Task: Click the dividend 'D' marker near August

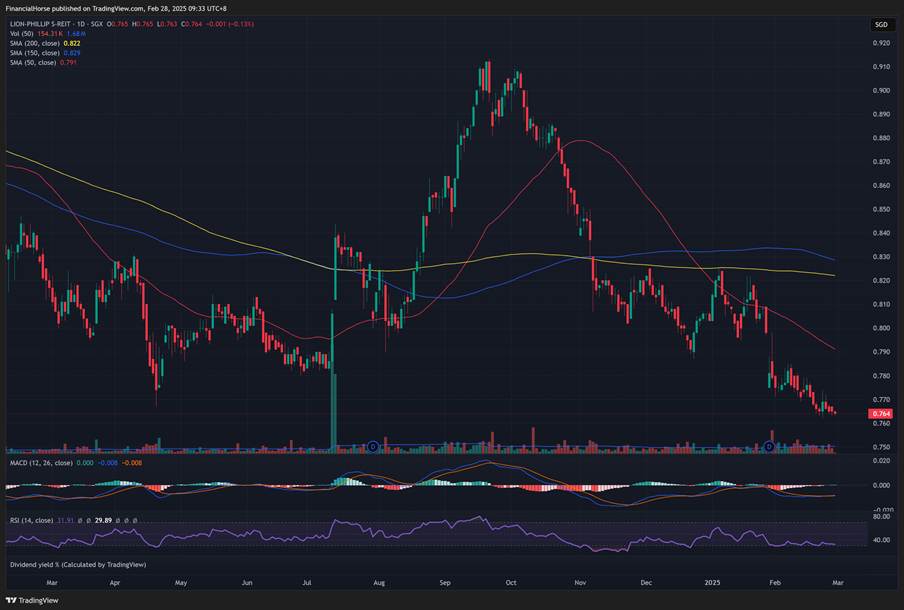Action: point(372,446)
